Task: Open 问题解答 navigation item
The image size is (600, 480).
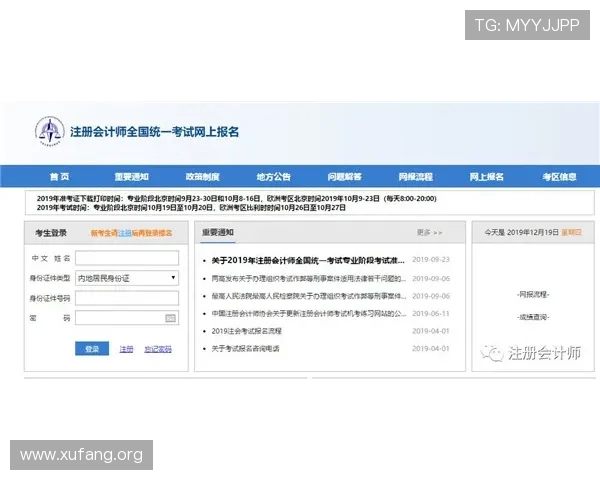Action: 344,177
